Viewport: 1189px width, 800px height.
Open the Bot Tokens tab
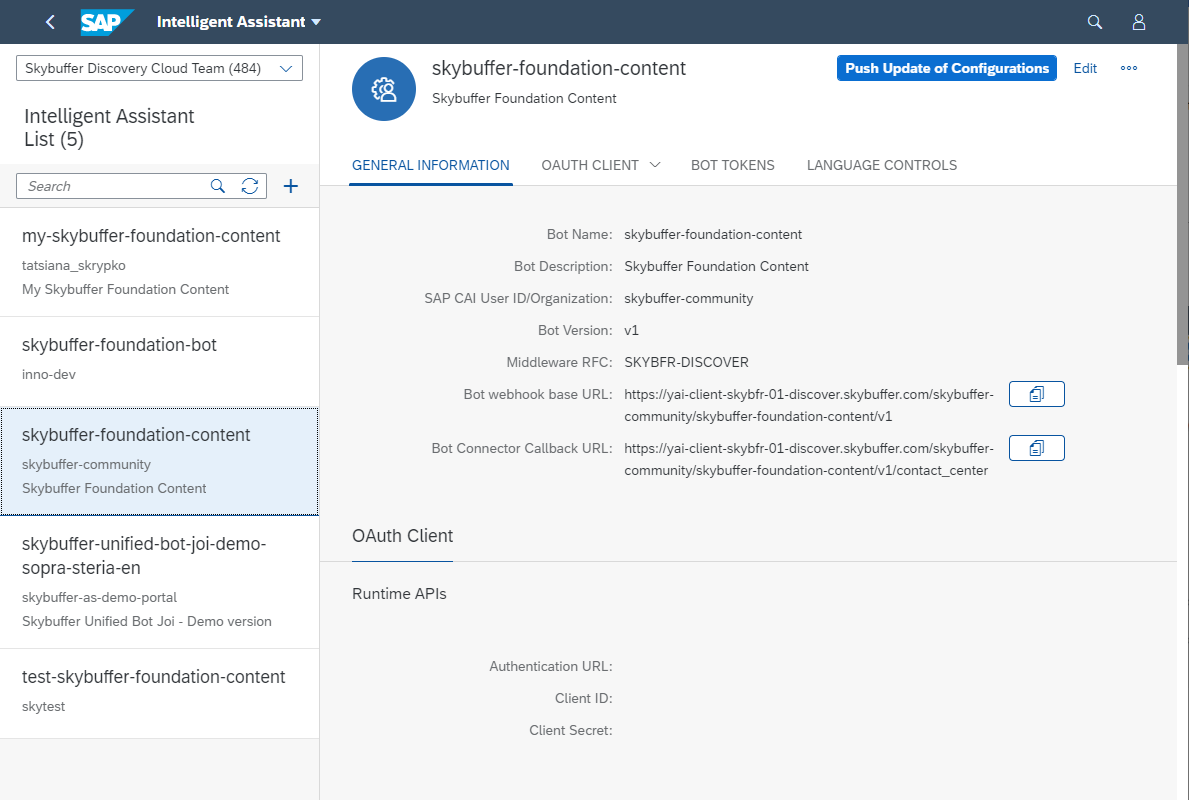pyautogui.click(x=733, y=165)
